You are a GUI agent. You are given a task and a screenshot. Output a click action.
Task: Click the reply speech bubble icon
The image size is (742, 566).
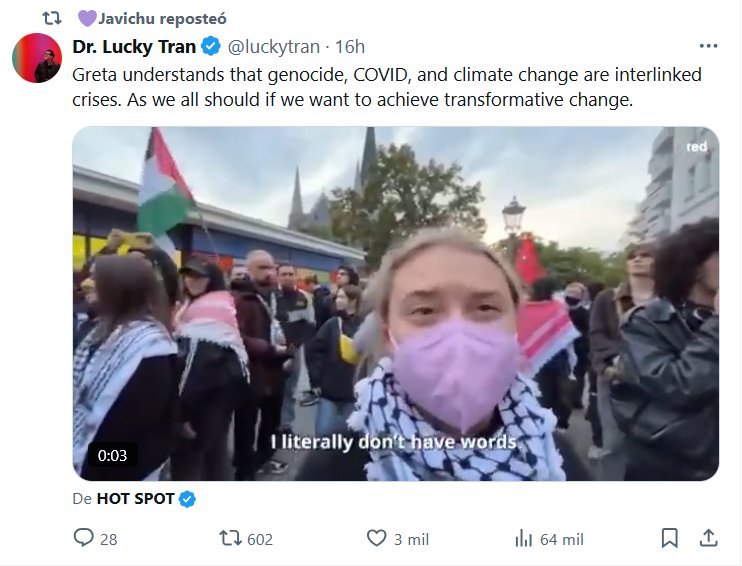tap(84, 538)
